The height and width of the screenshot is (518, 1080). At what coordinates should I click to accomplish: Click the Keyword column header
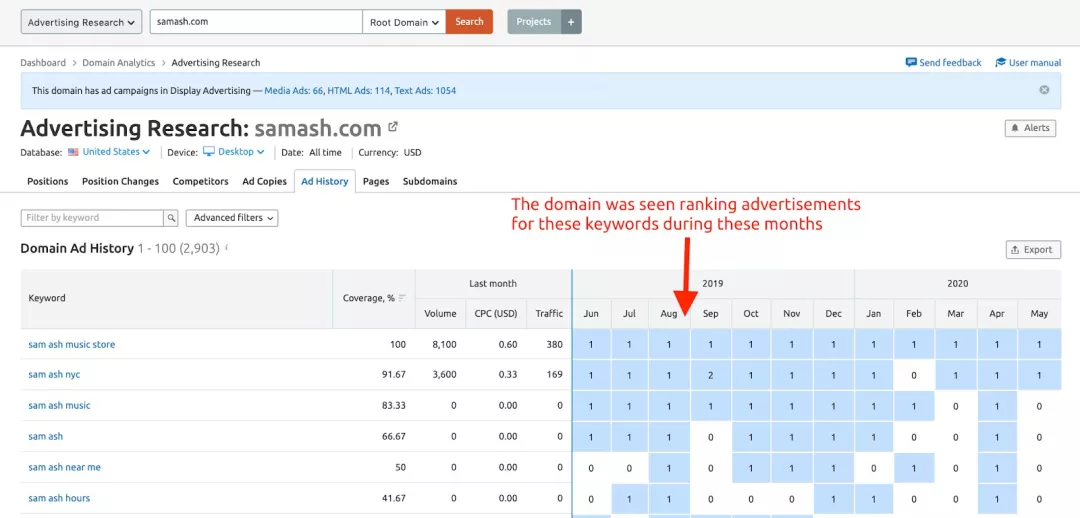point(176,298)
